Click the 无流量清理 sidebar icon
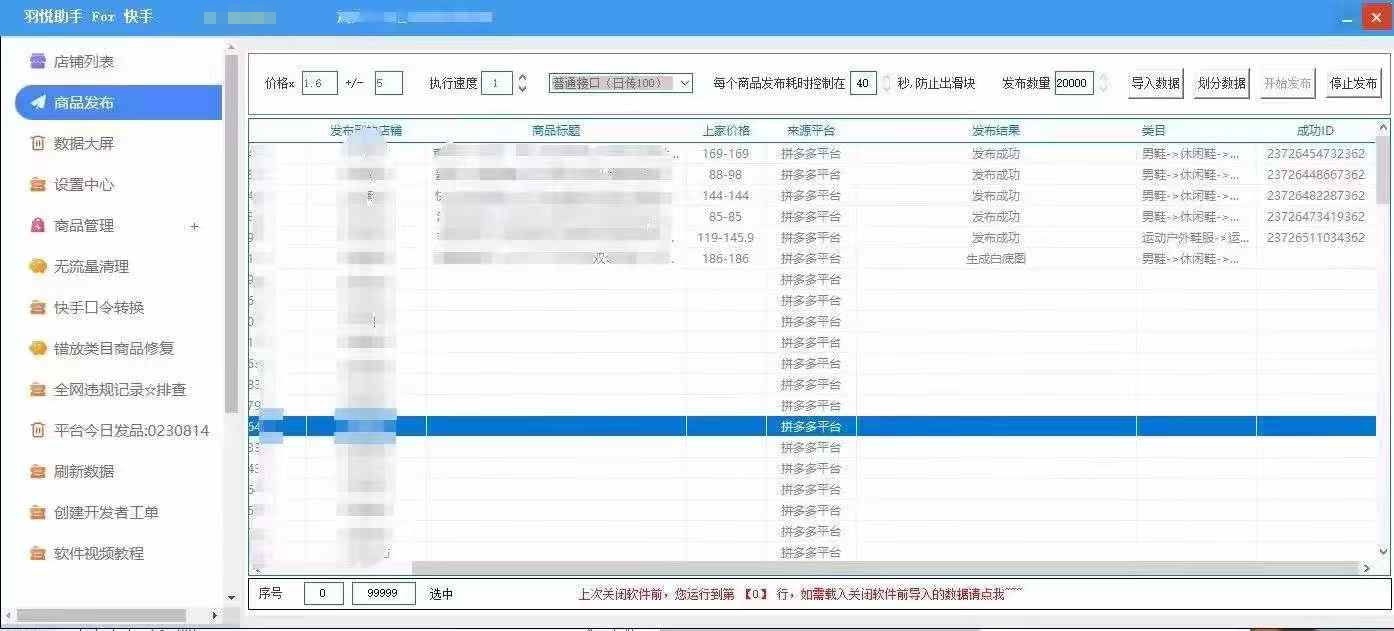The width and height of the screenshot is (1394, 631). click(38, 266)
